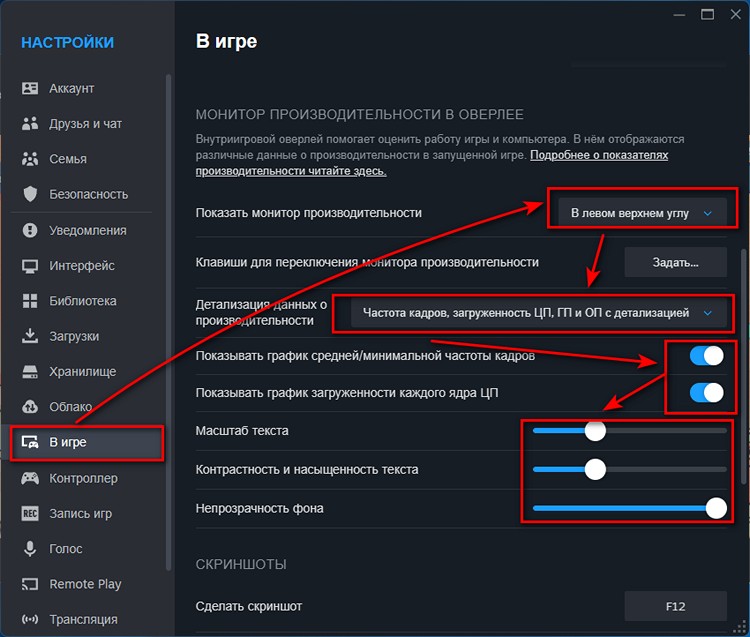Maximize the settings window
The height and width of the screenshot is (637, 750).
click(707, 14)
